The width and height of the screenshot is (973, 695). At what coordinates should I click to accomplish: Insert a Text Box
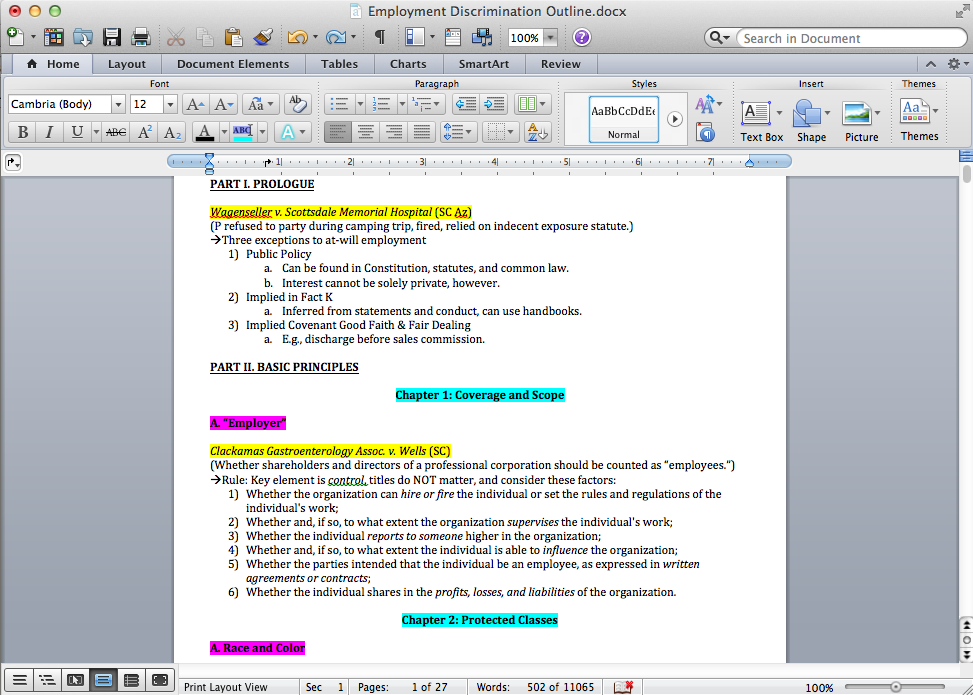(x=761, y=120)
